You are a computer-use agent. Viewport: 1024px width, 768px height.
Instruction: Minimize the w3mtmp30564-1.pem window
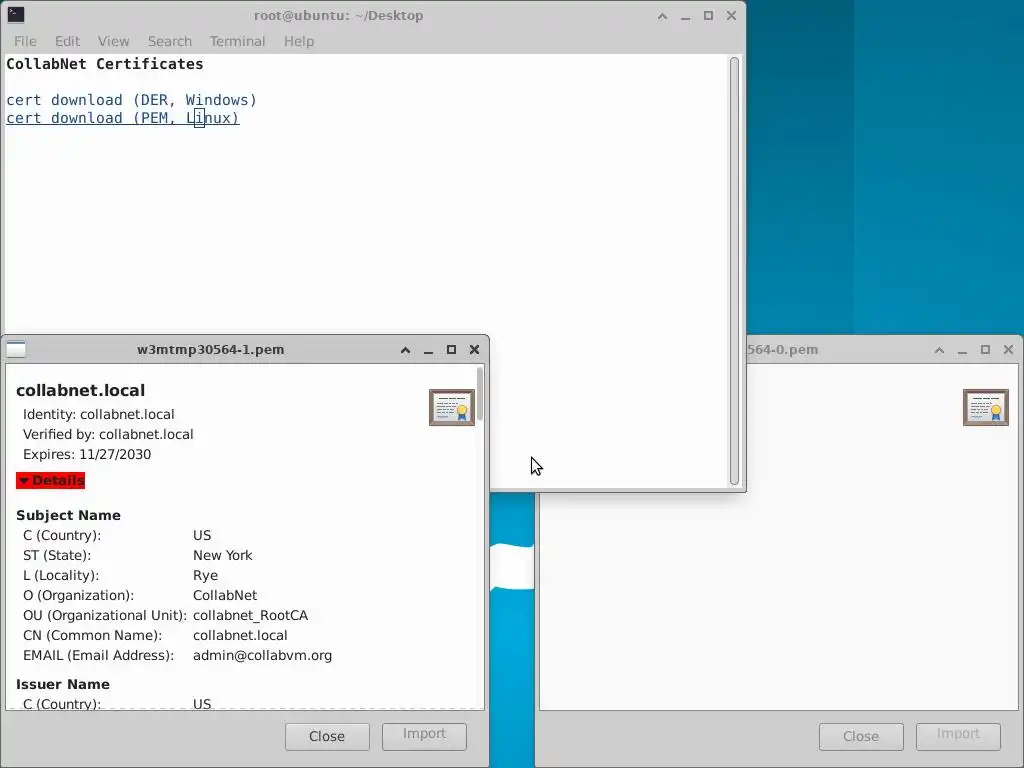428,350
